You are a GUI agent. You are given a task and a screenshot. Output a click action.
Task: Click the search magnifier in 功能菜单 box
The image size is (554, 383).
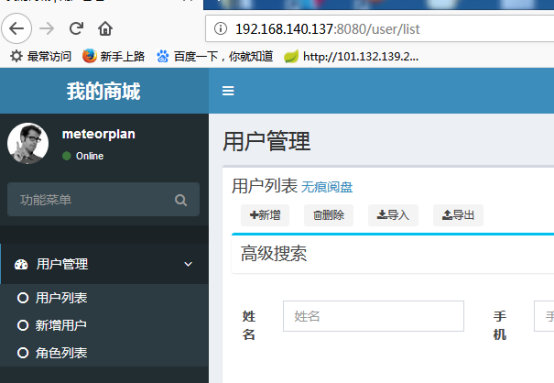coord(181,200)
